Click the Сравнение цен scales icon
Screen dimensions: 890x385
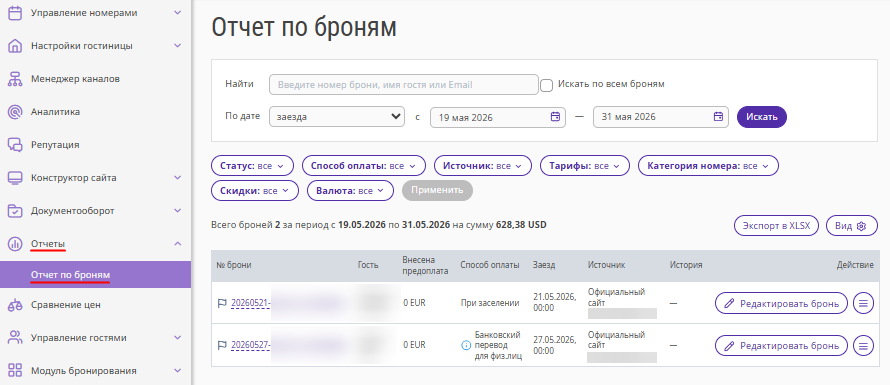point(15,305)
